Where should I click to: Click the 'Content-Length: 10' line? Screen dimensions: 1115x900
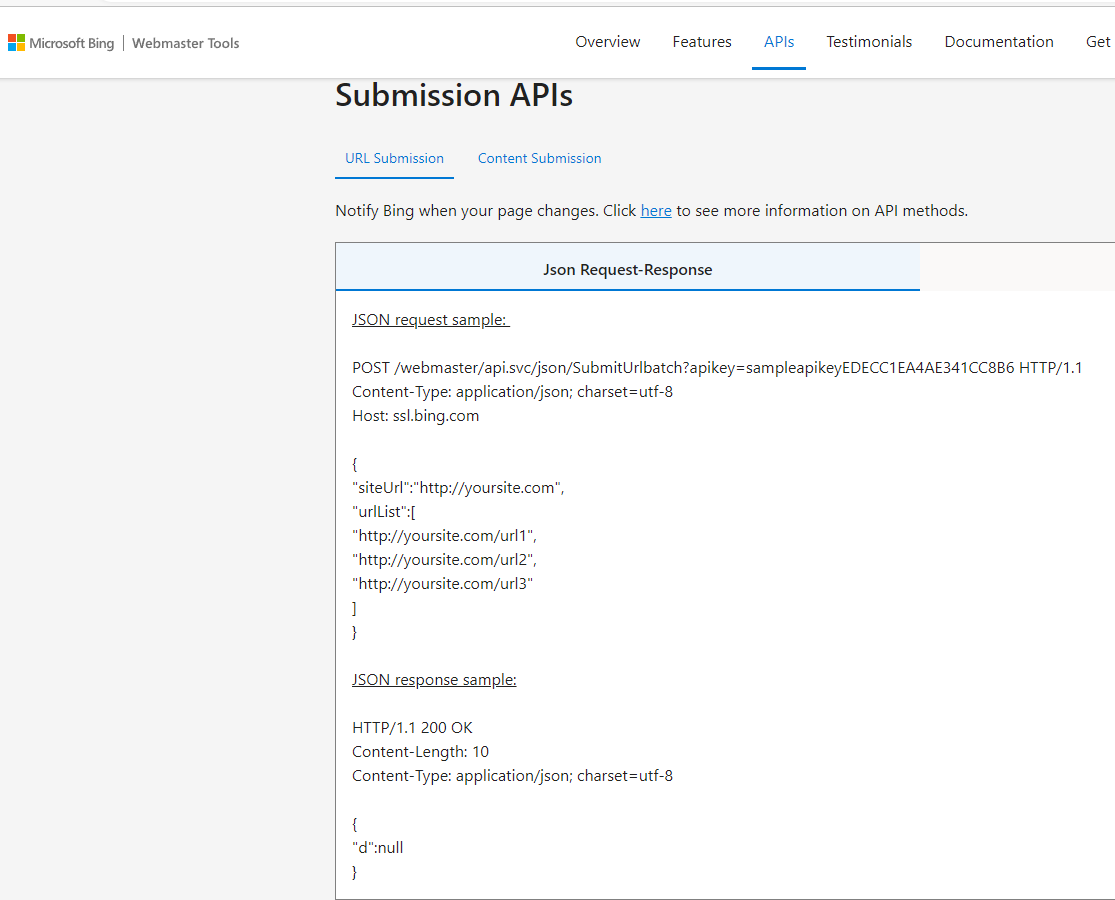coord(420,752)
